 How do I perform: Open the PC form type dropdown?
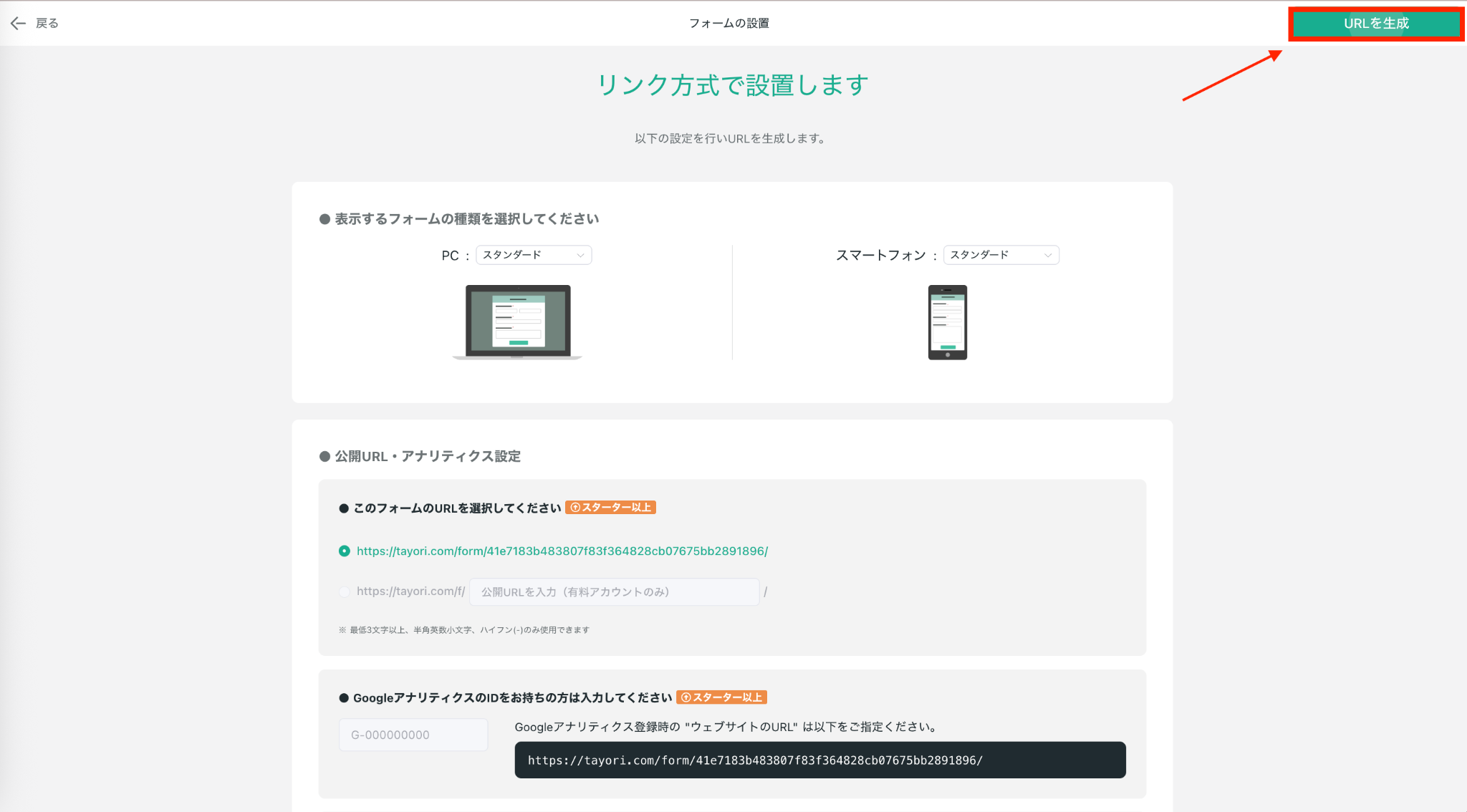[534, 255]
